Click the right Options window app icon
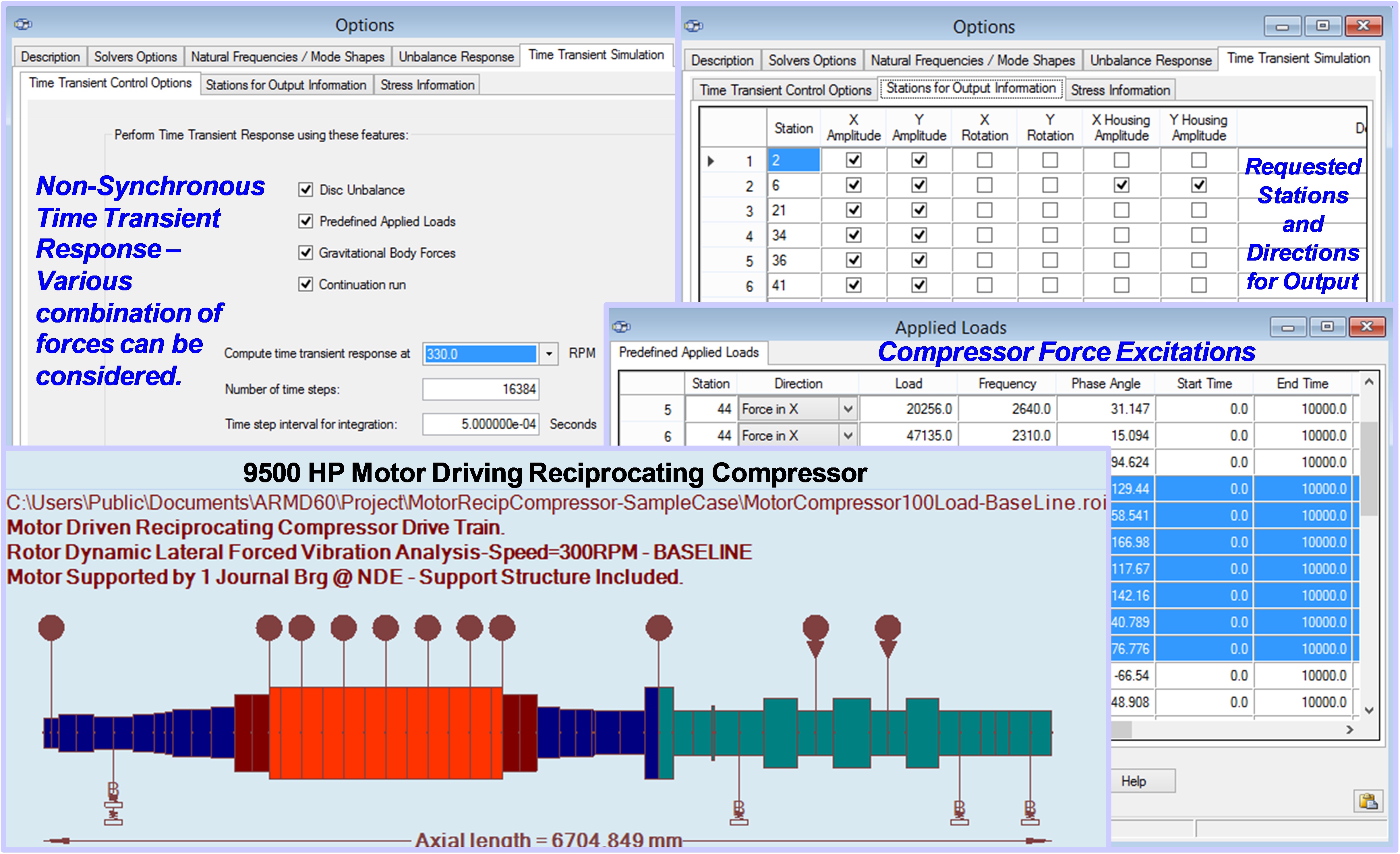 click(694, 26)
